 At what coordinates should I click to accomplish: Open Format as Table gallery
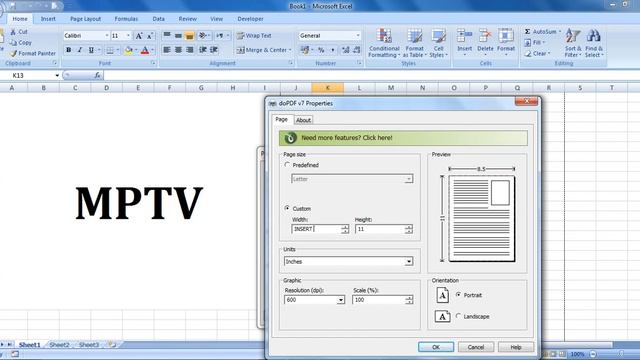pyautogui.click(x=415, y=43)
